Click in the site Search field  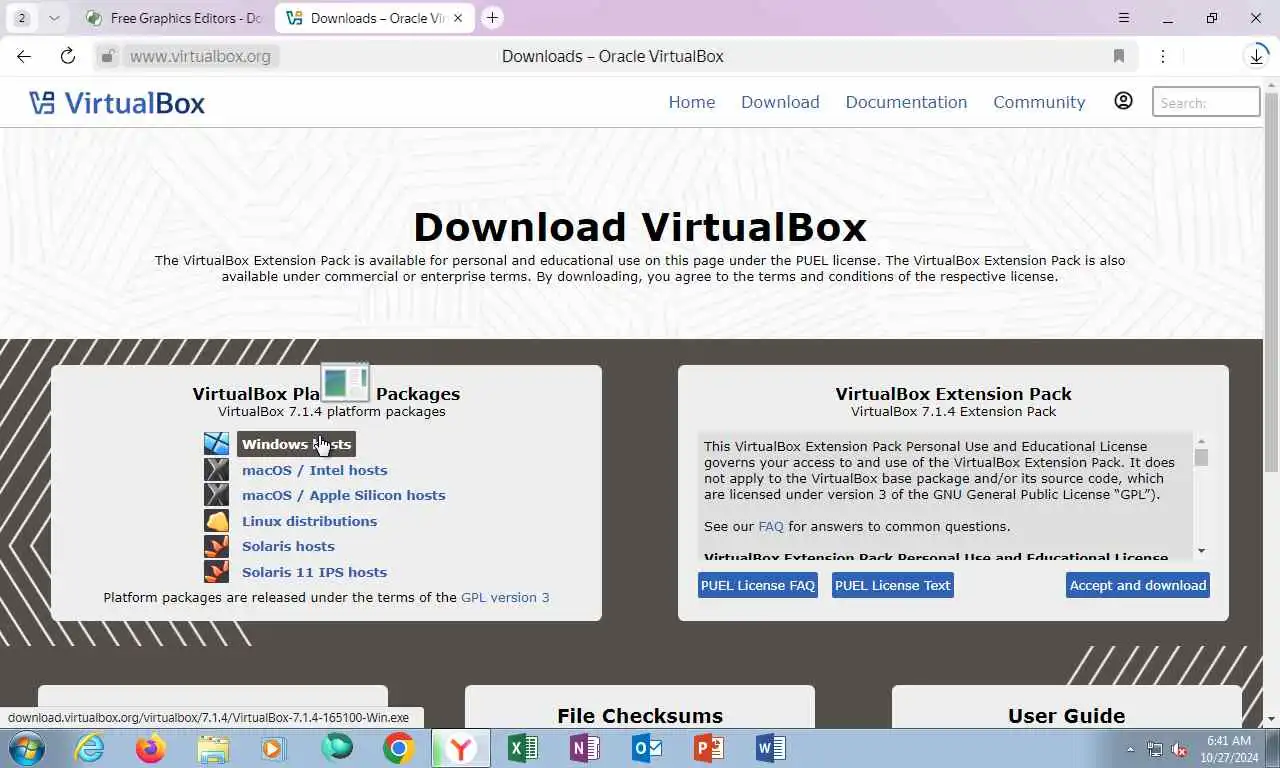click(x=1206, y=102)
